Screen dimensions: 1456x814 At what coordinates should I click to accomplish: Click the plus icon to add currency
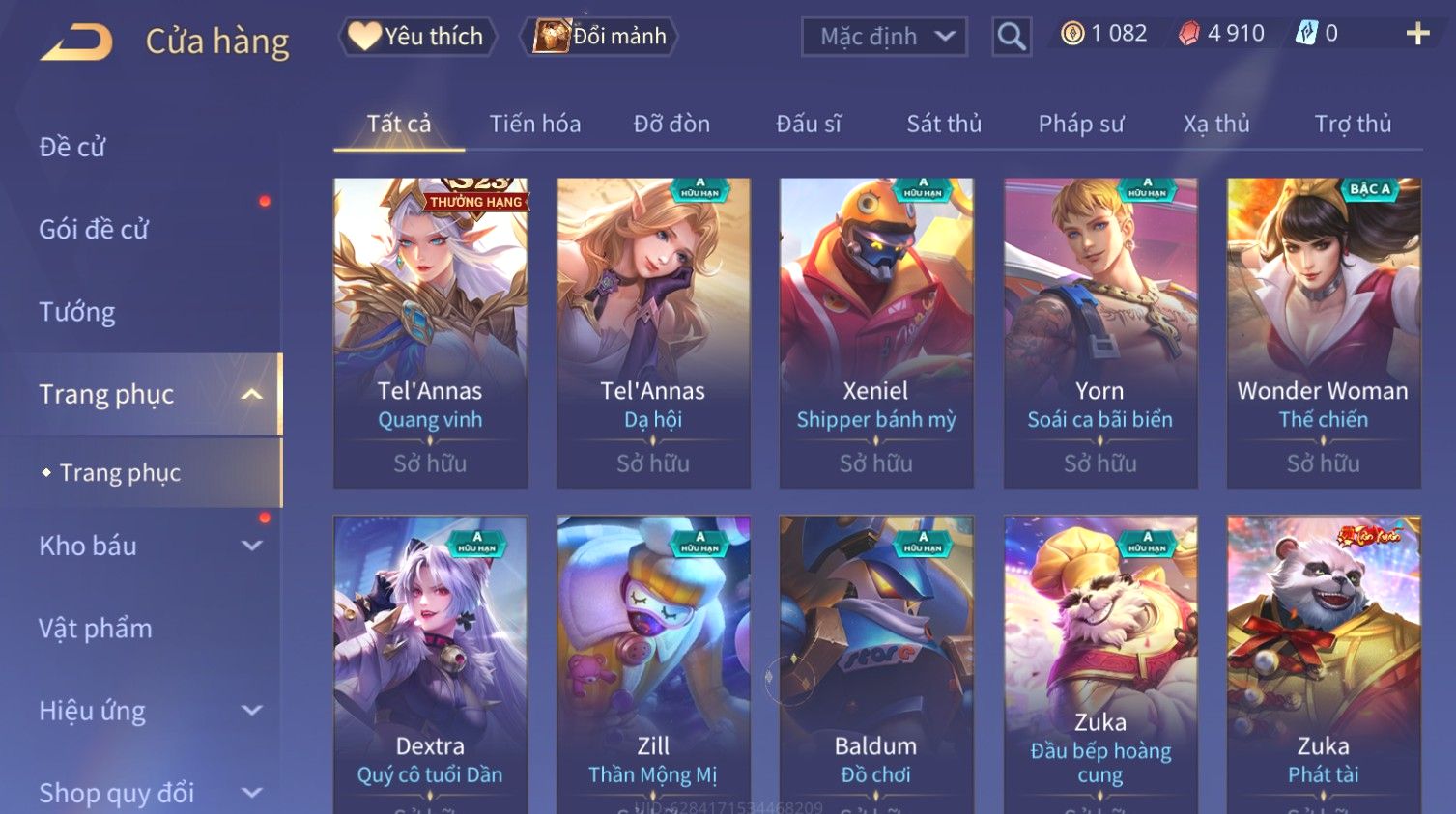point(1417,34)
